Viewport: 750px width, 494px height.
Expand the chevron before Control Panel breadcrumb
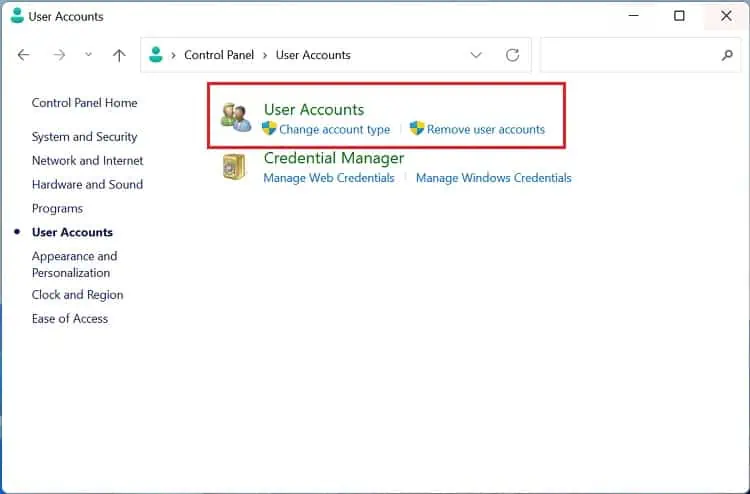(173, 55)
